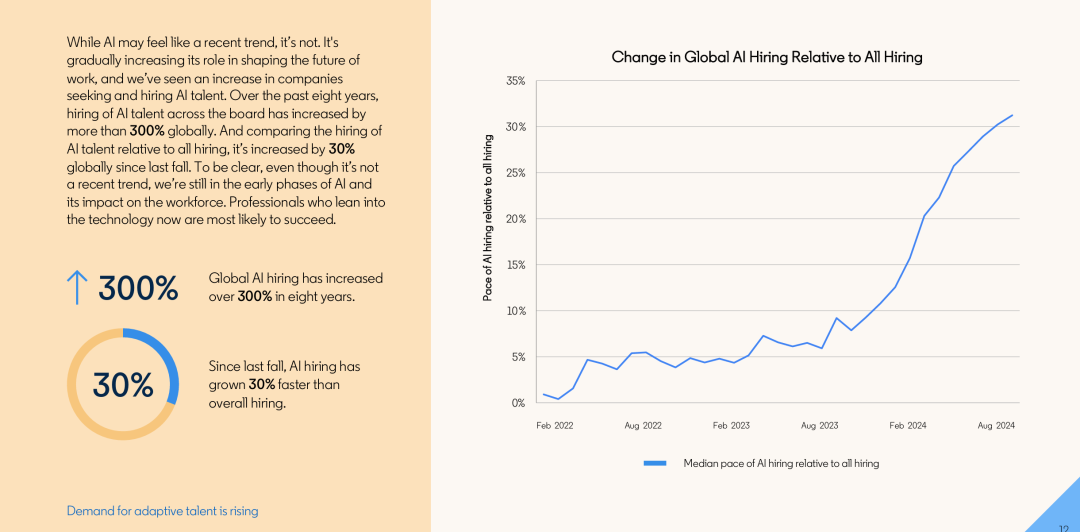Click the 'Aug 2023' x-axis label
Viewport: 1080px width, 532px height.
820,426
